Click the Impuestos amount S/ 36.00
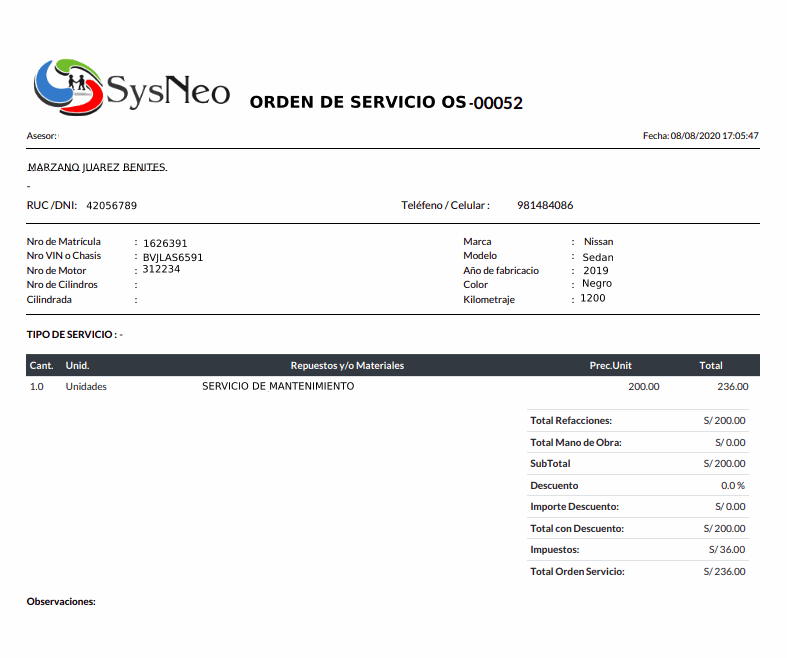This screenshot has height=658, width=787. pos(726,550)
